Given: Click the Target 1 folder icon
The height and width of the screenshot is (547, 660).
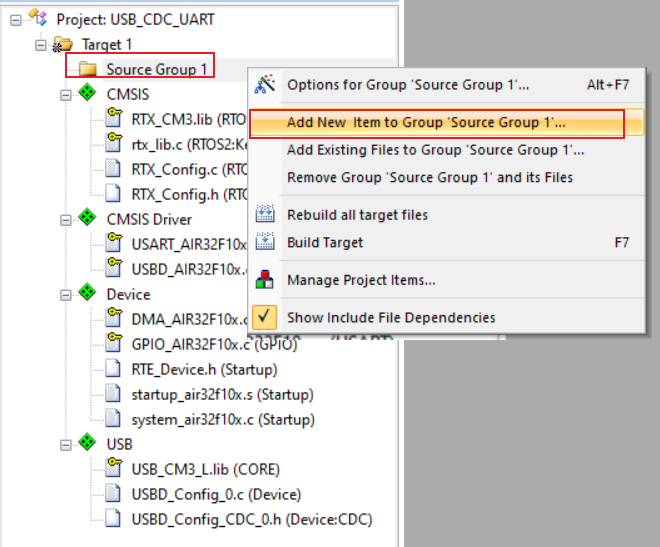Looking at the screenshot, I should pos(63,44).
